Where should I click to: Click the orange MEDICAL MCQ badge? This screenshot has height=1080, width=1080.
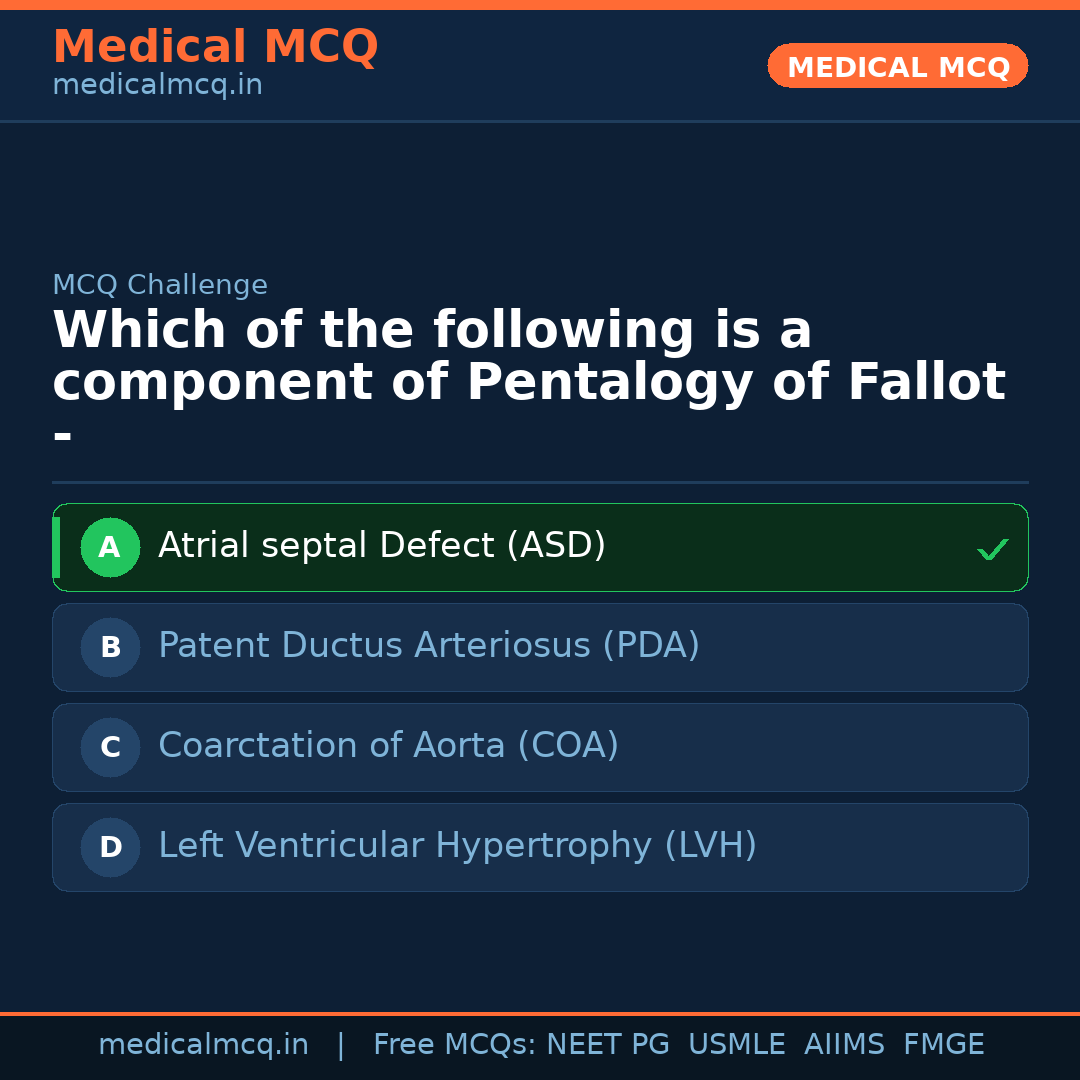coord(897,66)
